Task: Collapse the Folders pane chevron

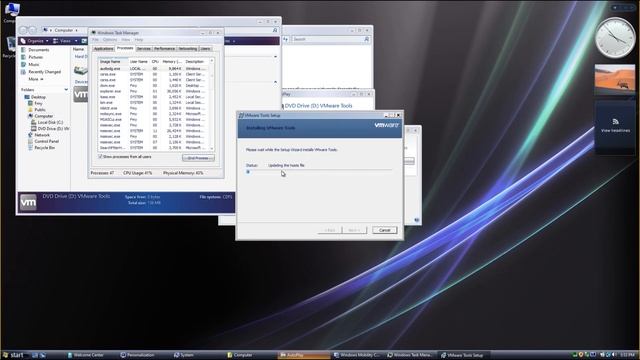Action: pos(66,89)
